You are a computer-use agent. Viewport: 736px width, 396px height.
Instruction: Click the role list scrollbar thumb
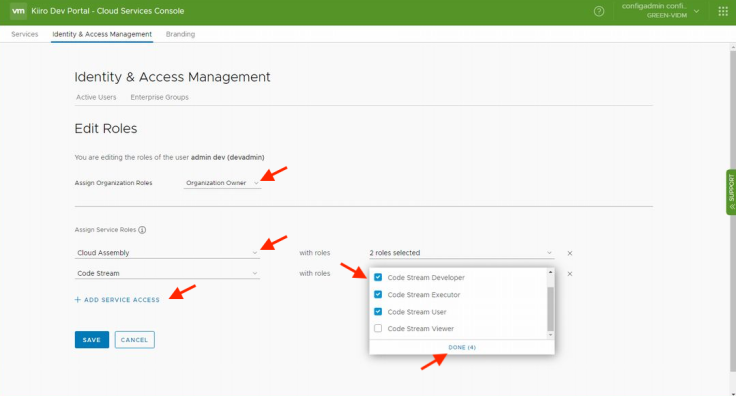(x=551, y=309)
